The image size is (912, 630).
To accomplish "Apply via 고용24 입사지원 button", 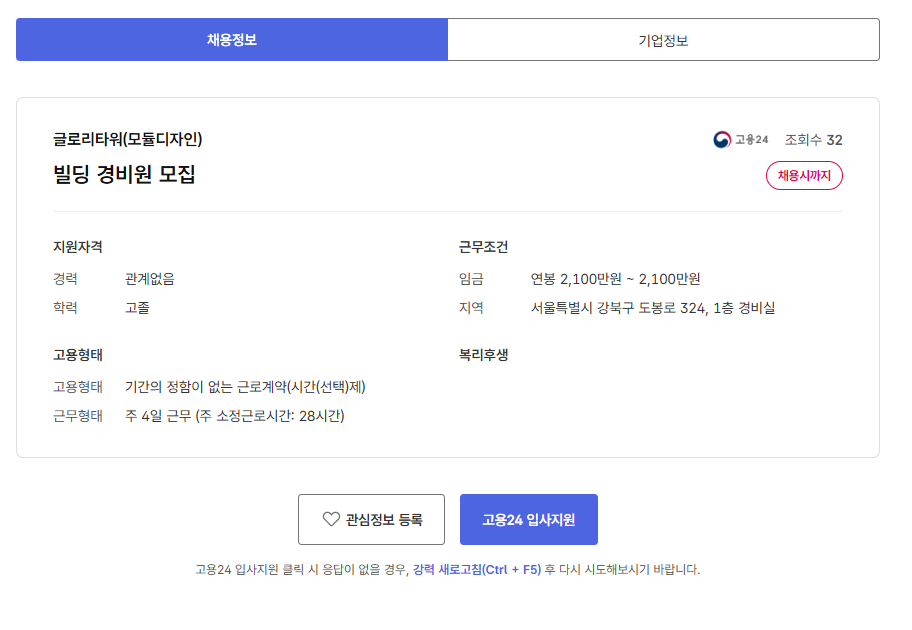I will [529, 519].
